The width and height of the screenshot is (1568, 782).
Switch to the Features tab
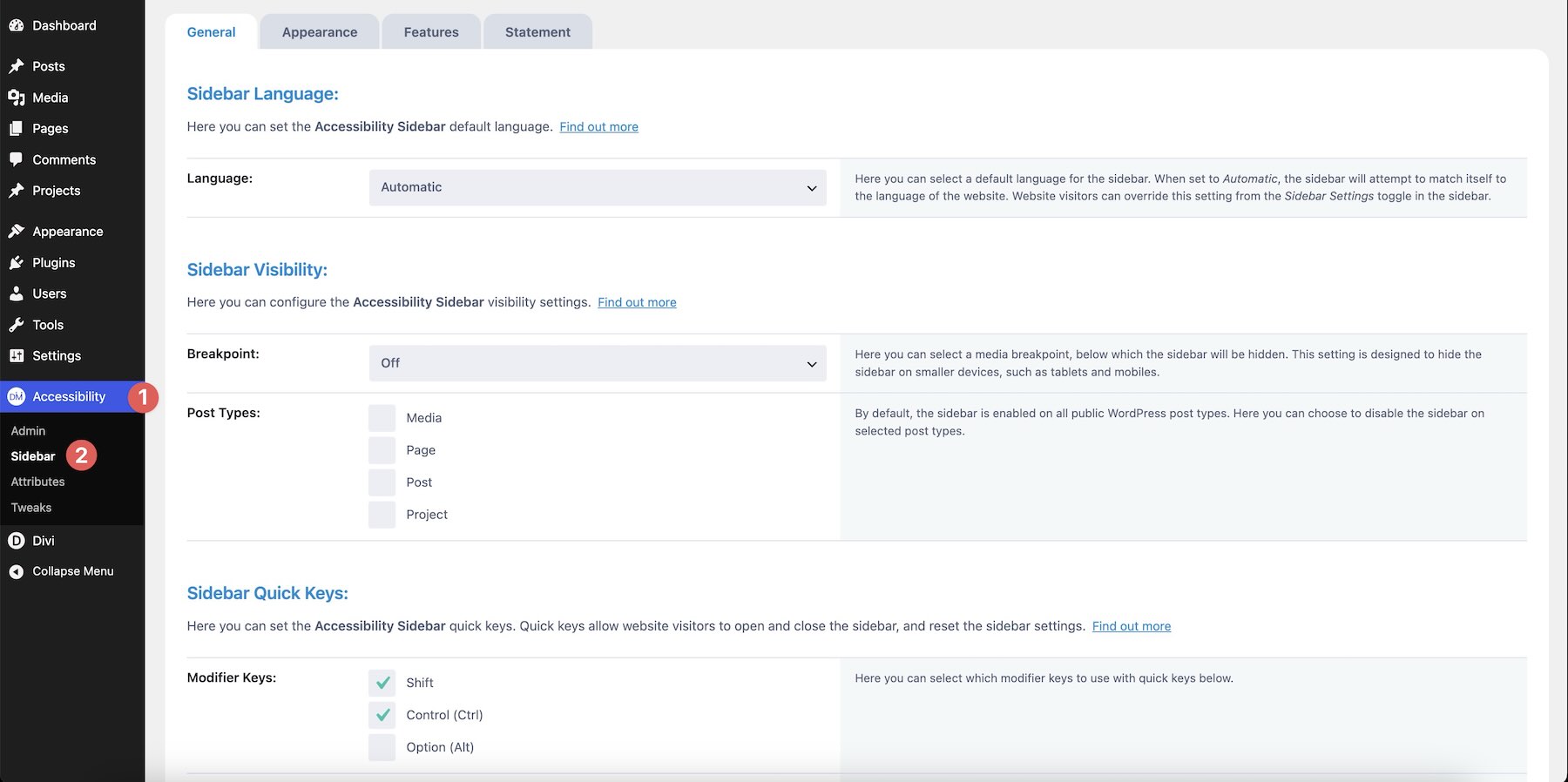pos(431,32)
